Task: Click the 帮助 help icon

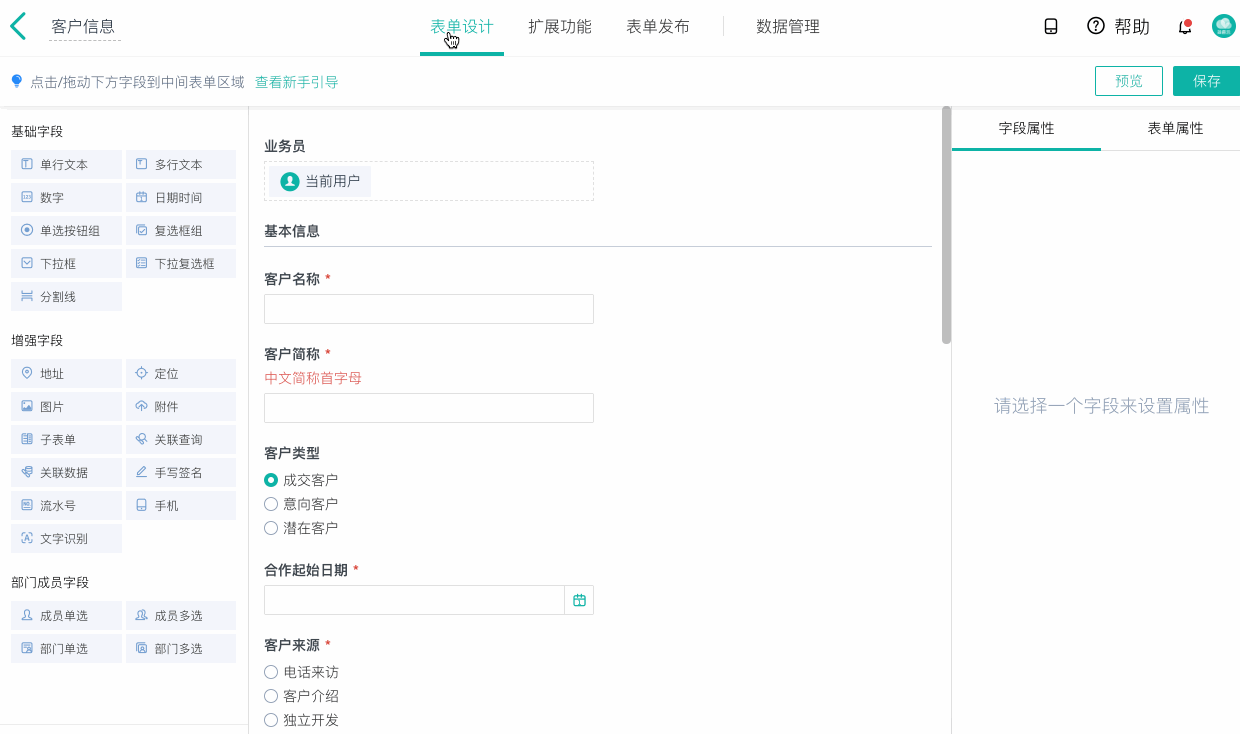Action: pos(1096,27)
